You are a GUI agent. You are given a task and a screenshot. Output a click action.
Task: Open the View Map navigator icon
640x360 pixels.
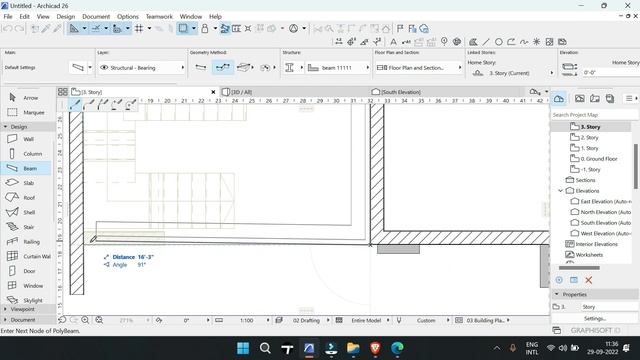click(580, 98)
